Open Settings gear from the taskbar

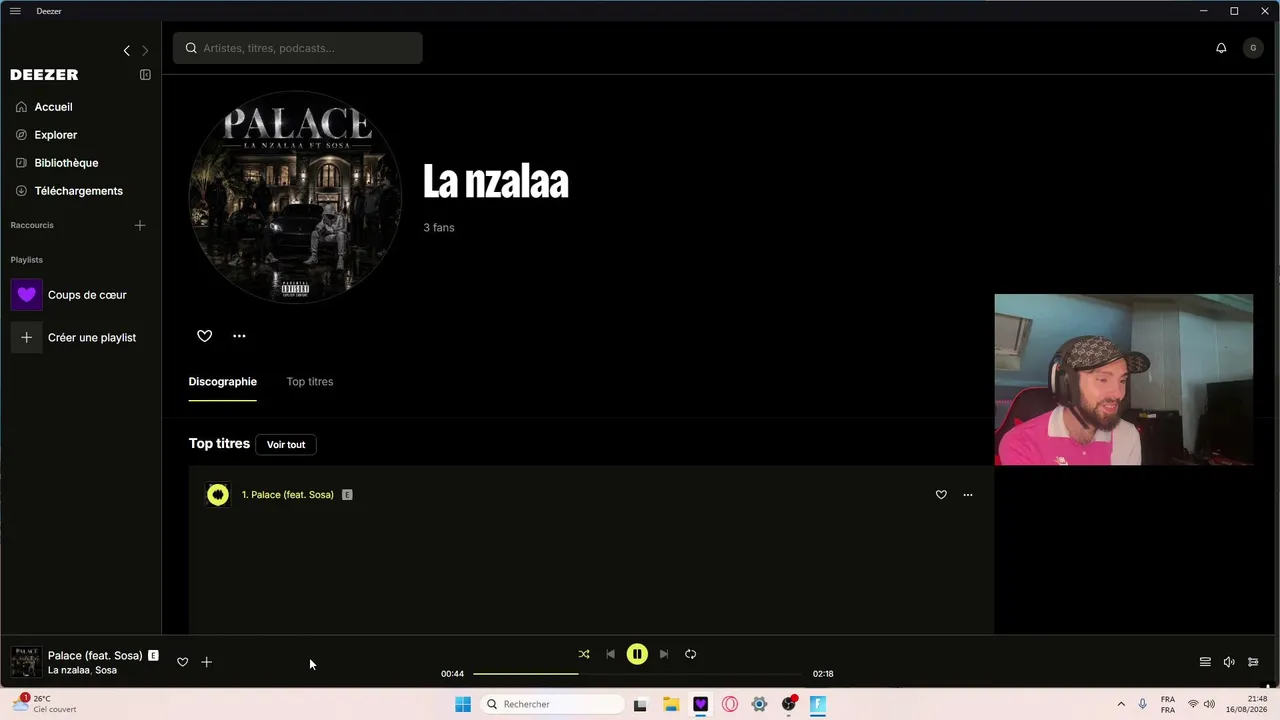[759, 704]
